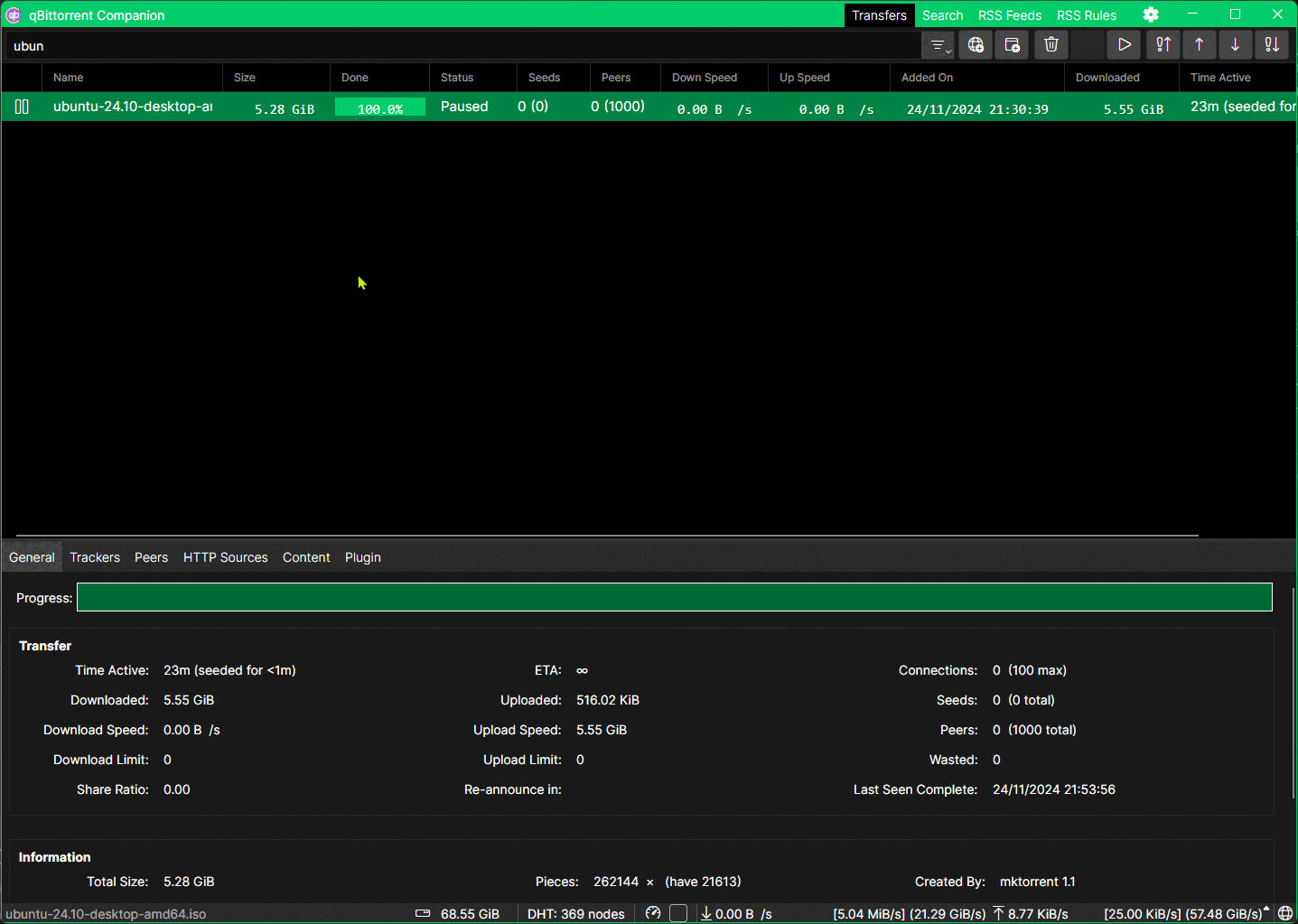Select the Peers details tab
The height and width of the screenshot is (924, 1298).
(x=151, y=557)
